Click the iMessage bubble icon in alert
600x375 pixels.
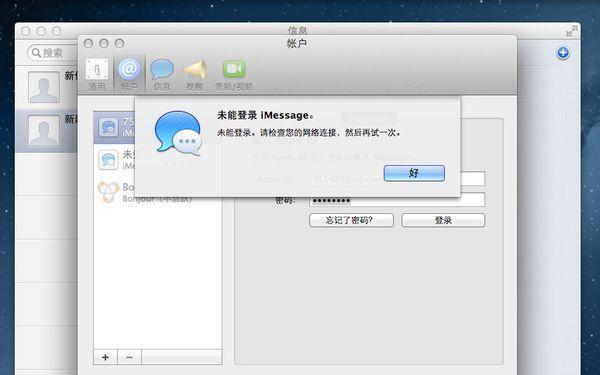coord(178,133)
